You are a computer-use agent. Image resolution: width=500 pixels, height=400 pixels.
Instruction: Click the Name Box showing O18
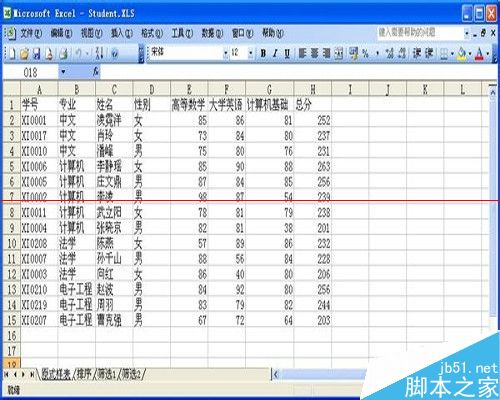pos(31,72)
